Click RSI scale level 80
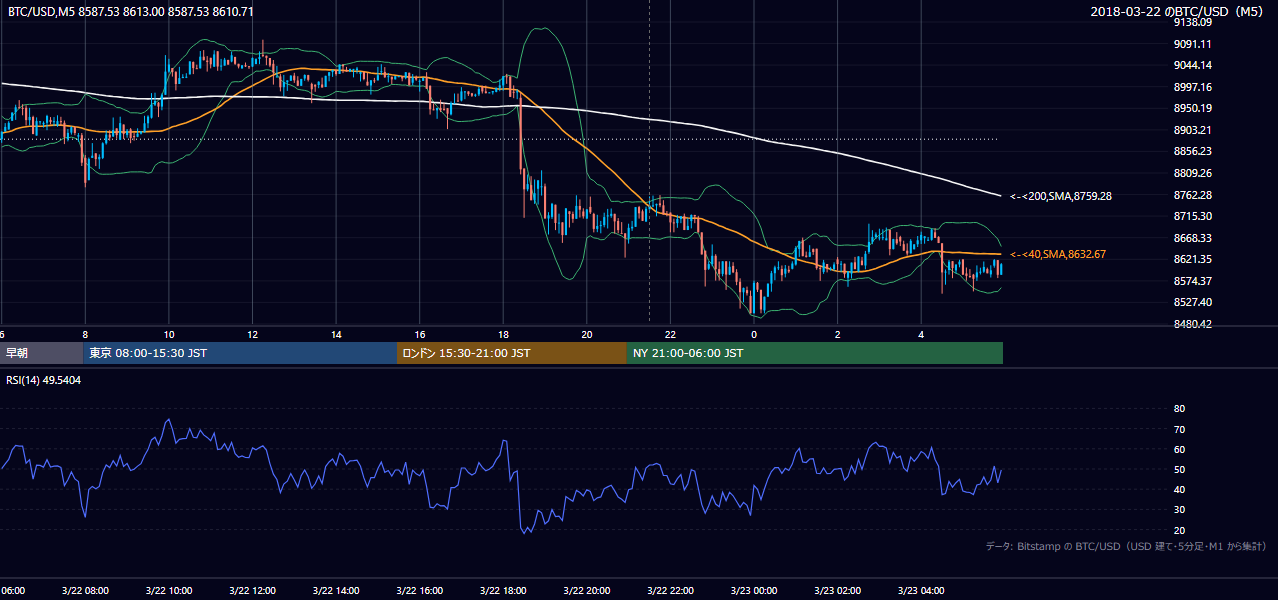The image size is (1278, 600). click(1179, 409)
